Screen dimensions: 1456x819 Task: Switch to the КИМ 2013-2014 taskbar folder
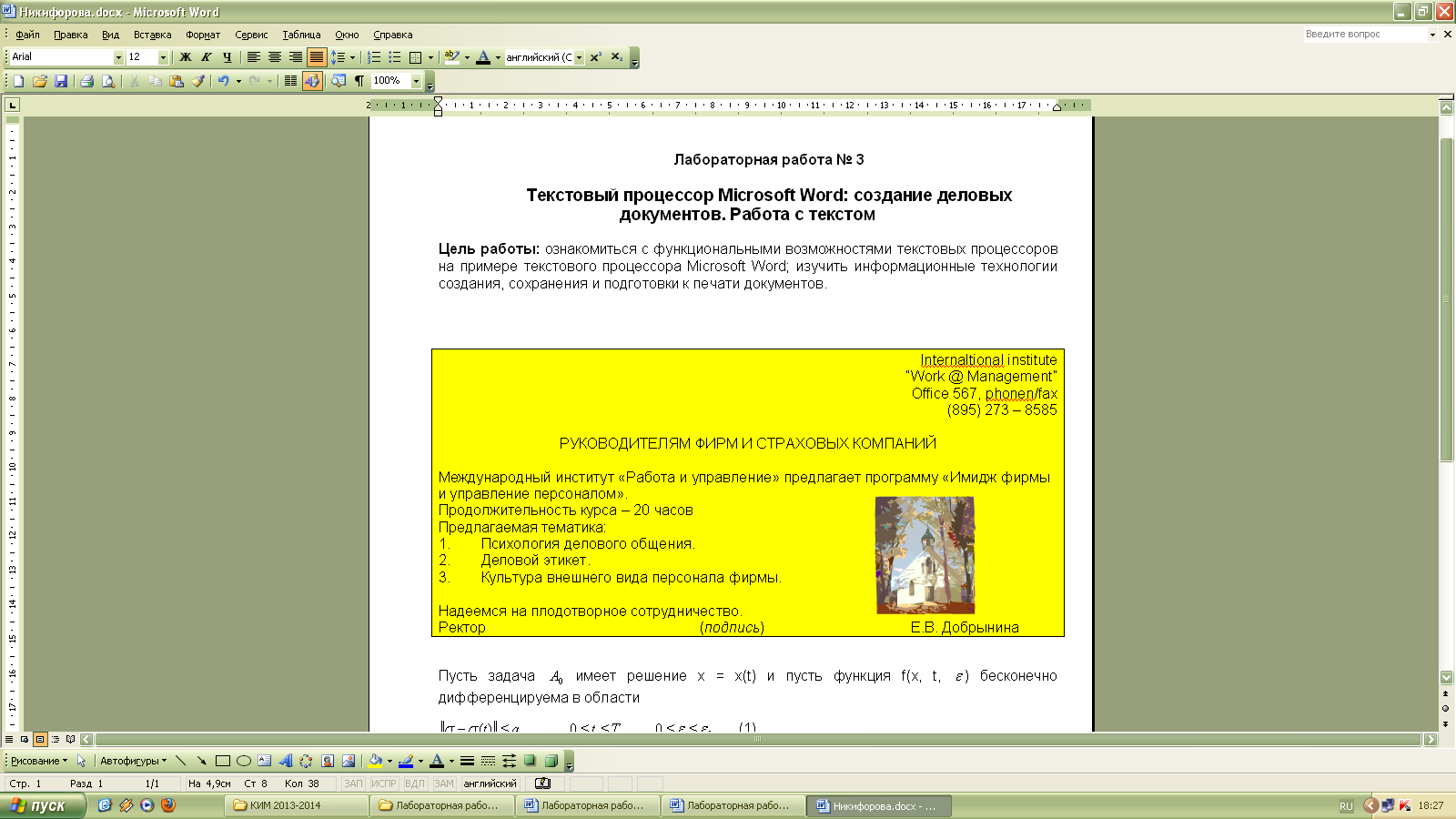pyautogui.click(x=296, y=805)
